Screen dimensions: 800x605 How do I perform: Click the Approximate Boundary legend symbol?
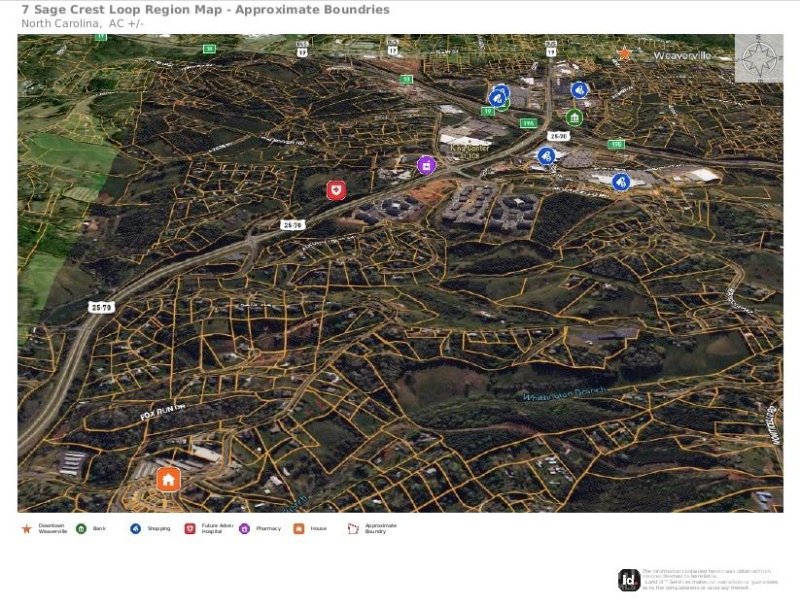[x=353, y=528]
